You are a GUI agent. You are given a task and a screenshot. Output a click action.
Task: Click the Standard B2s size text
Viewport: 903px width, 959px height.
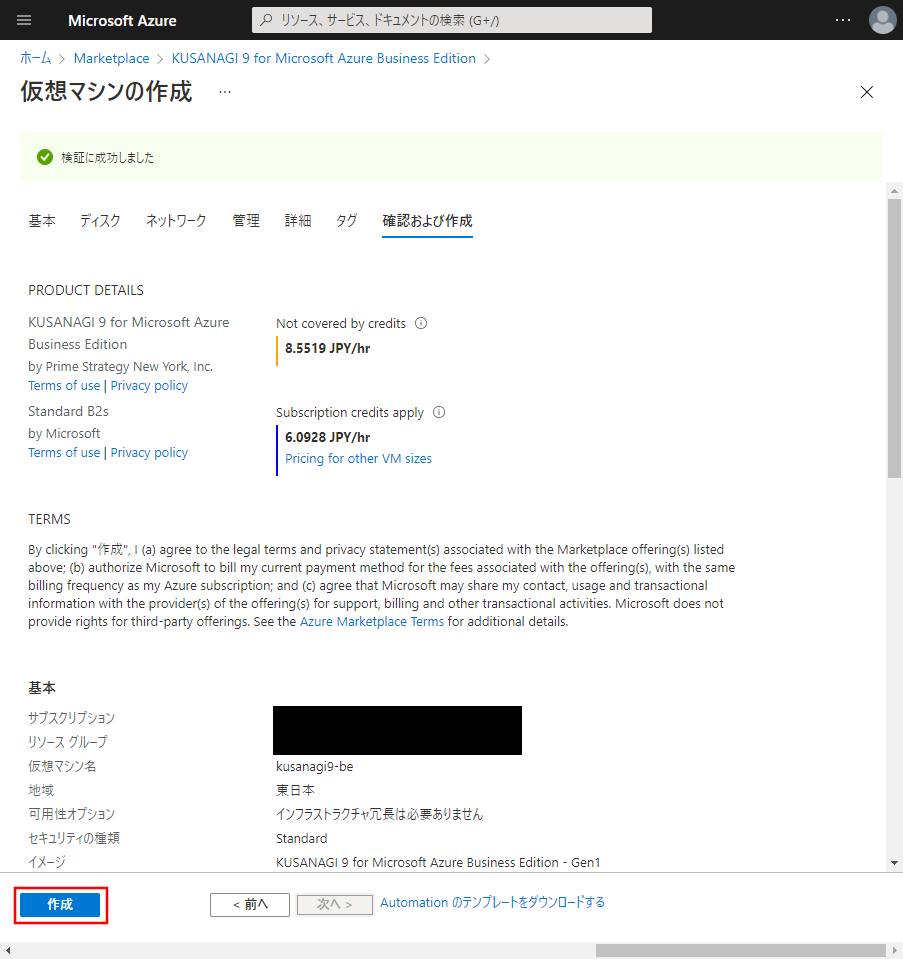(69, 412)
